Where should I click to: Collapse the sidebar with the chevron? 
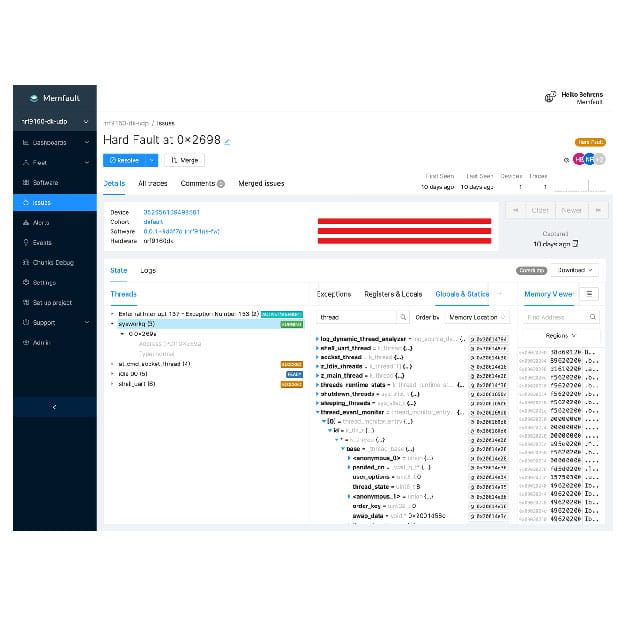point(54,407)
